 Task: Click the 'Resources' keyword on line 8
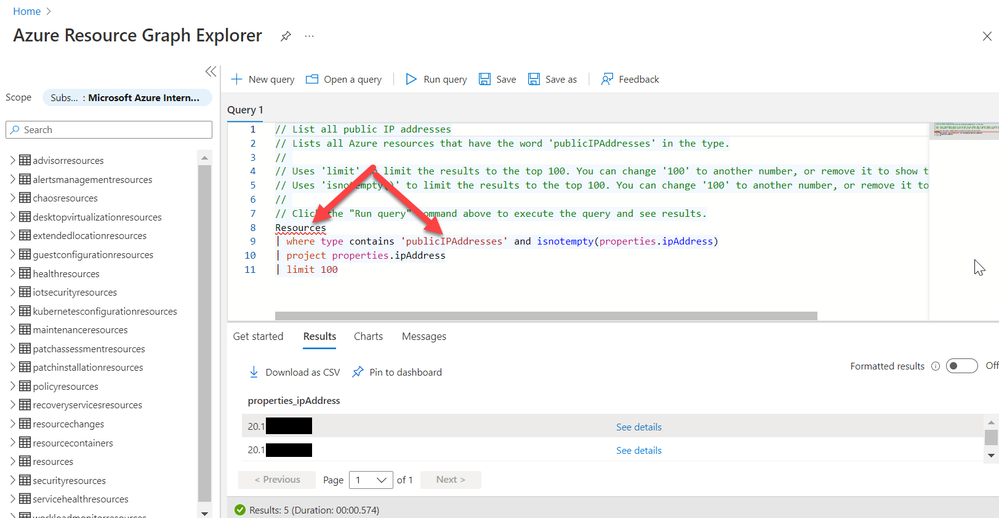point(300,227)
